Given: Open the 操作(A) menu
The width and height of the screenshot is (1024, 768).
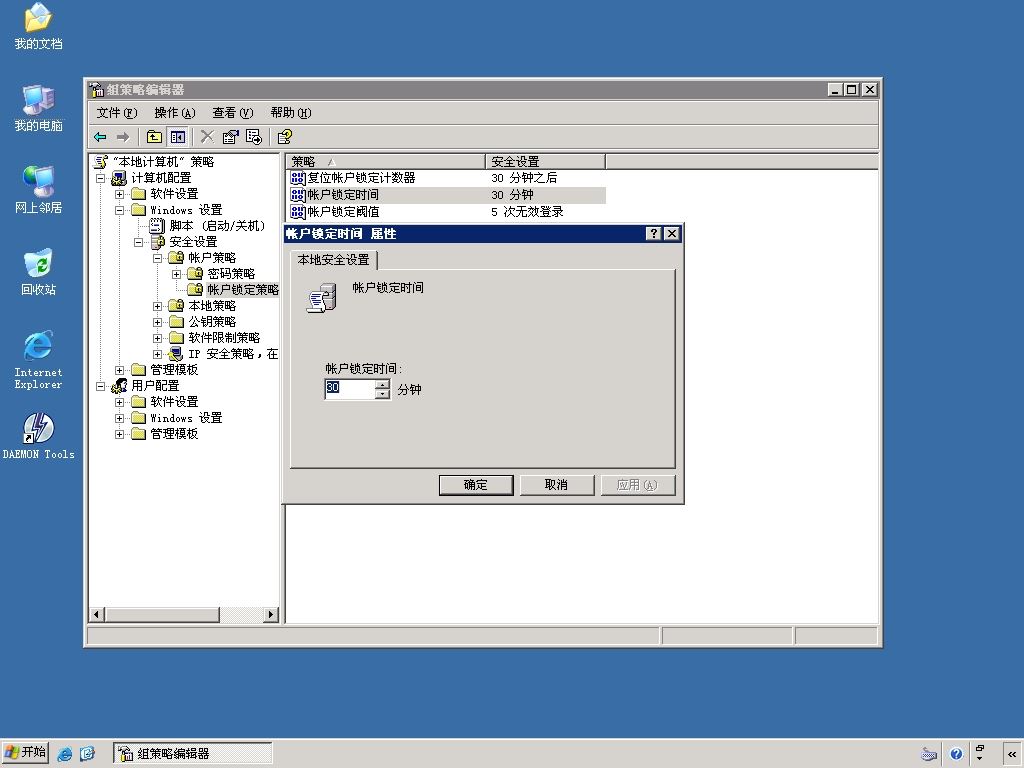Looking at the screenshot, I should [x=175, y=113].
